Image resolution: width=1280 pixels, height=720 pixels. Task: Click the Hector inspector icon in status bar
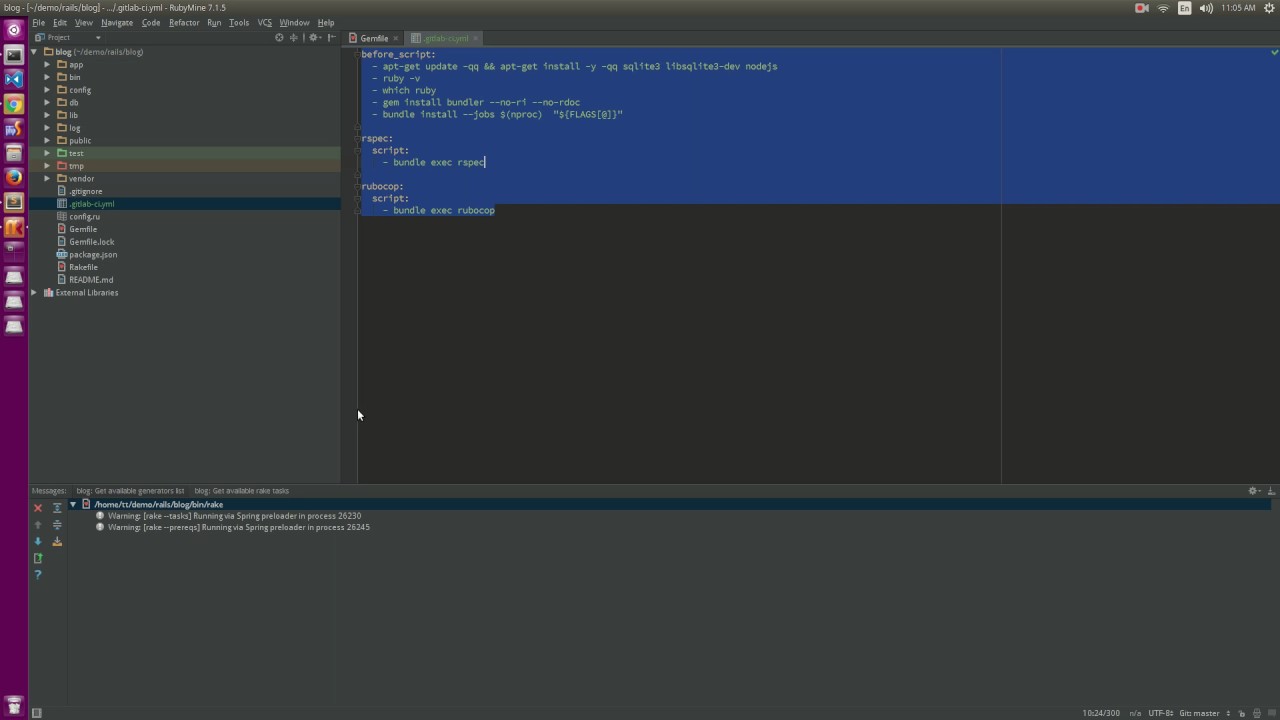(x=1259, y=713)
